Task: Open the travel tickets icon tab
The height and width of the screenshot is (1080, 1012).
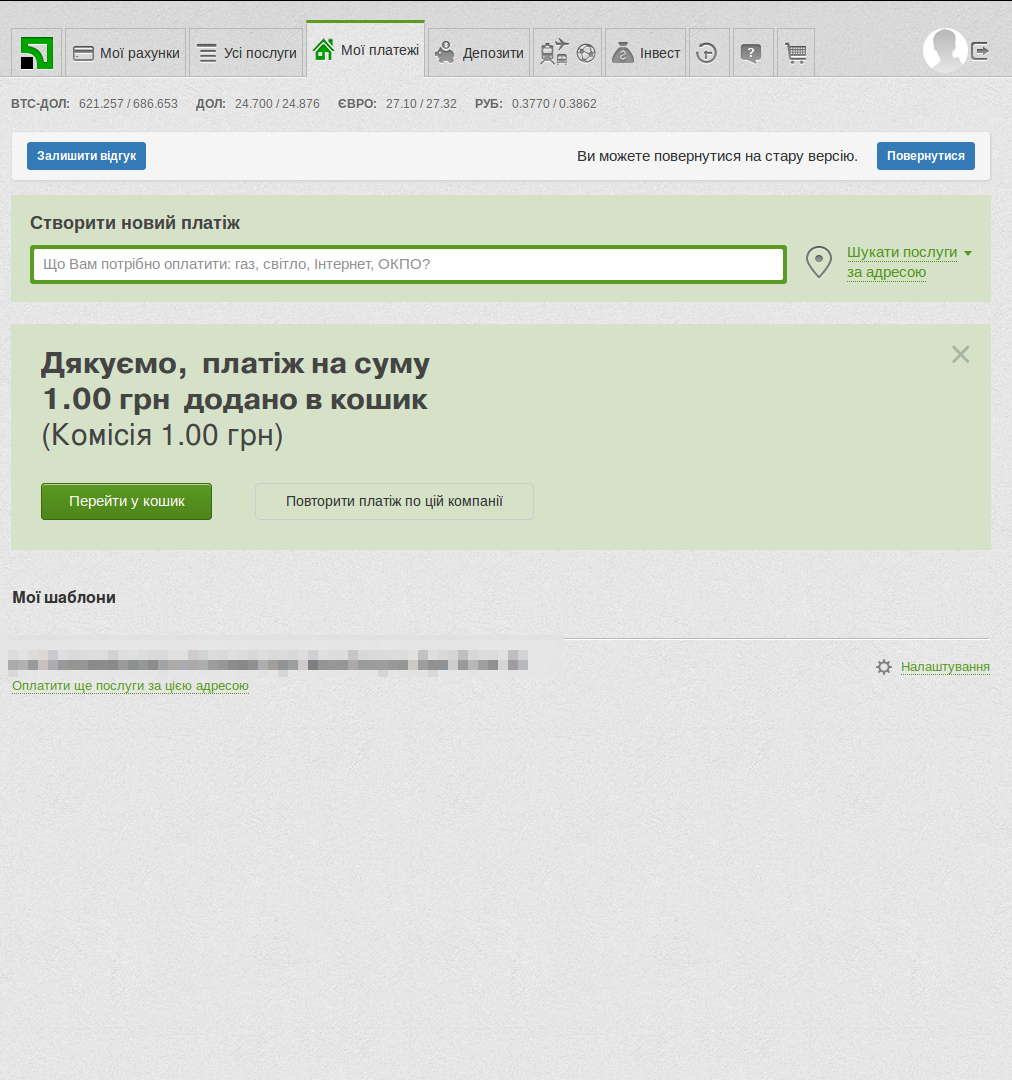Action: coord(567,53)
